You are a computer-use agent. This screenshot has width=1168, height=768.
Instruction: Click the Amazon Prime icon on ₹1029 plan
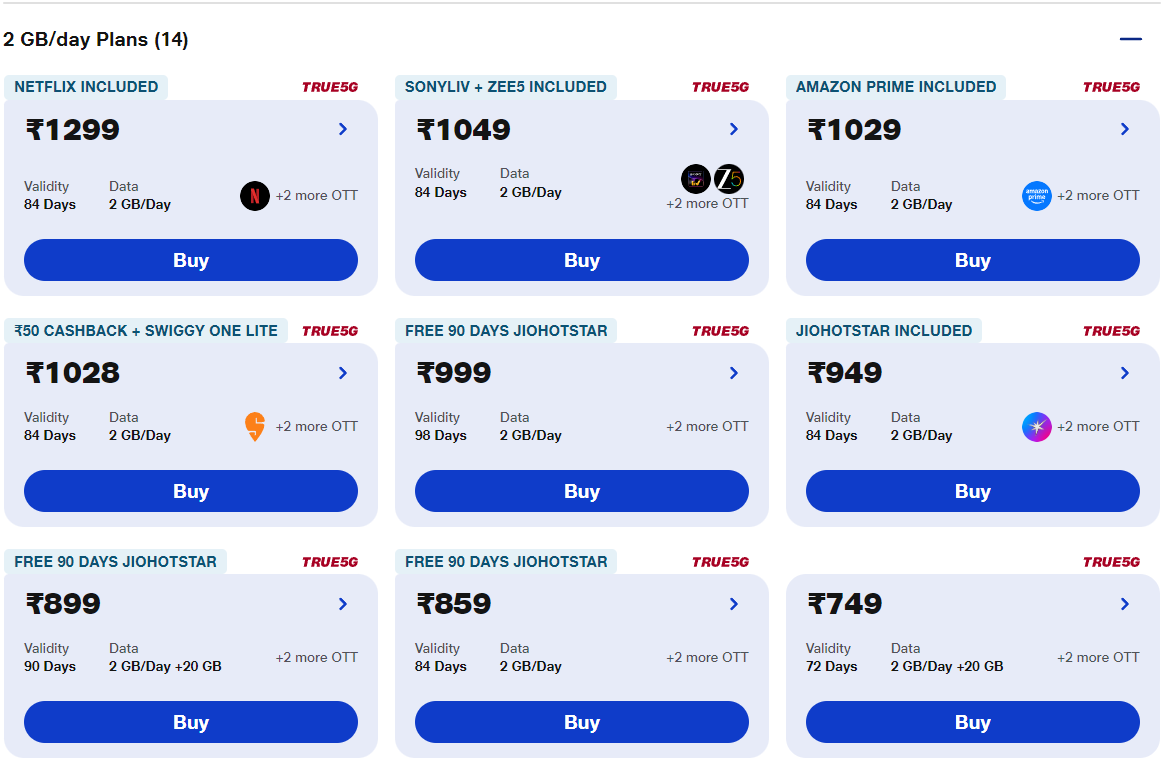[1037, 196]
